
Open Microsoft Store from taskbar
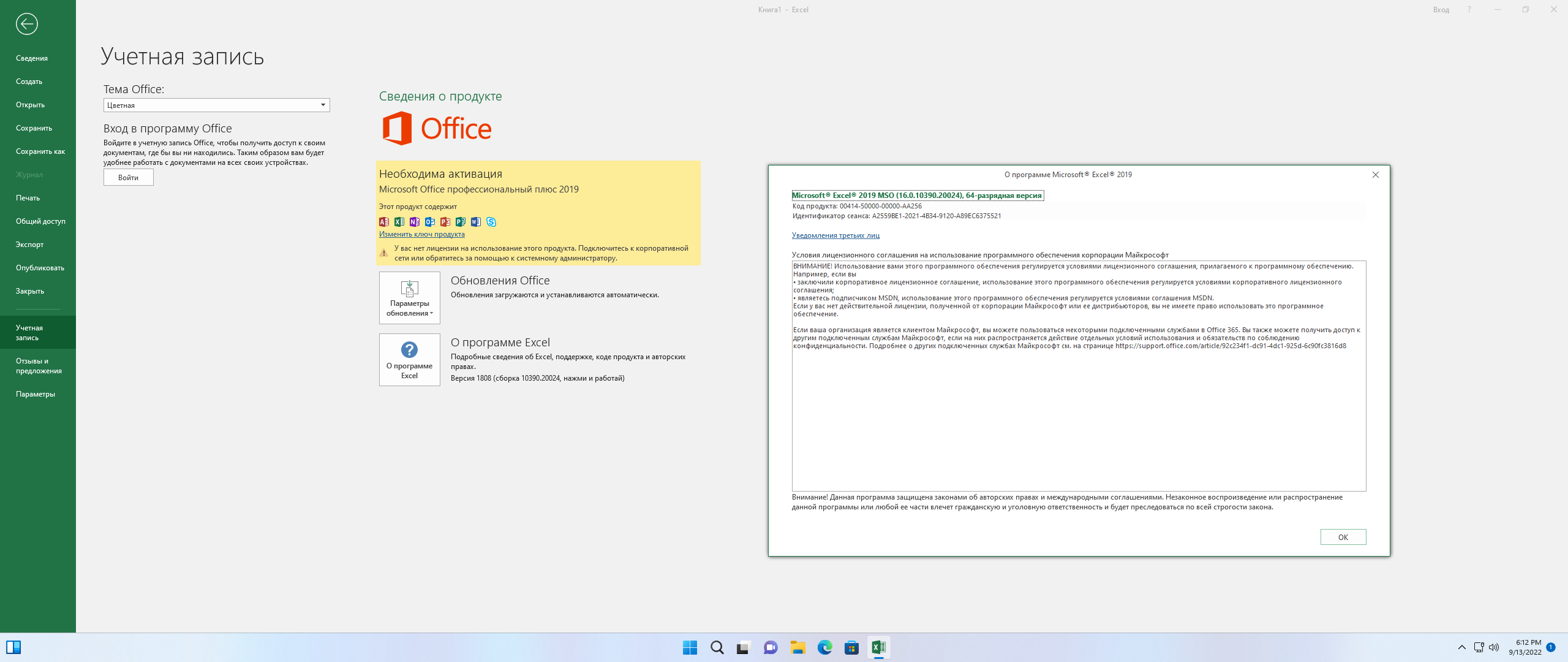(x=851, y=647)
